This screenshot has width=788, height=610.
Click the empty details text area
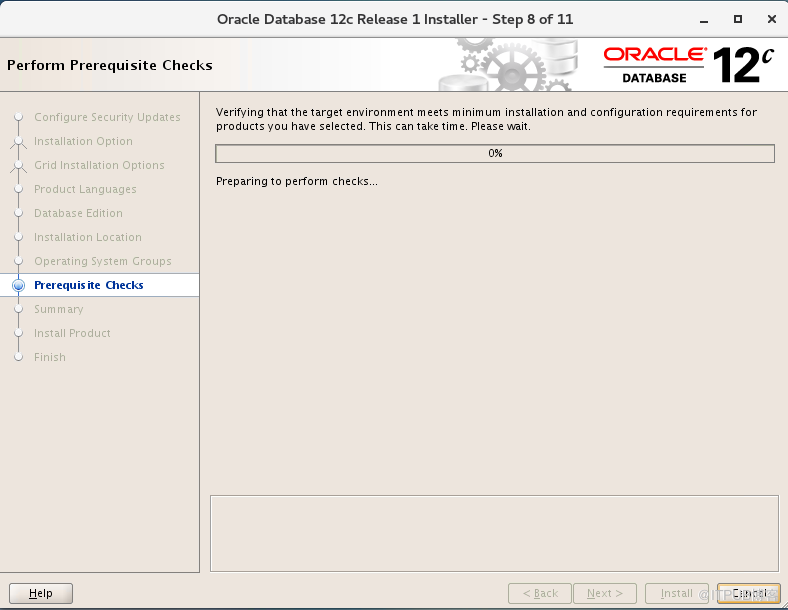pos(495,533)
